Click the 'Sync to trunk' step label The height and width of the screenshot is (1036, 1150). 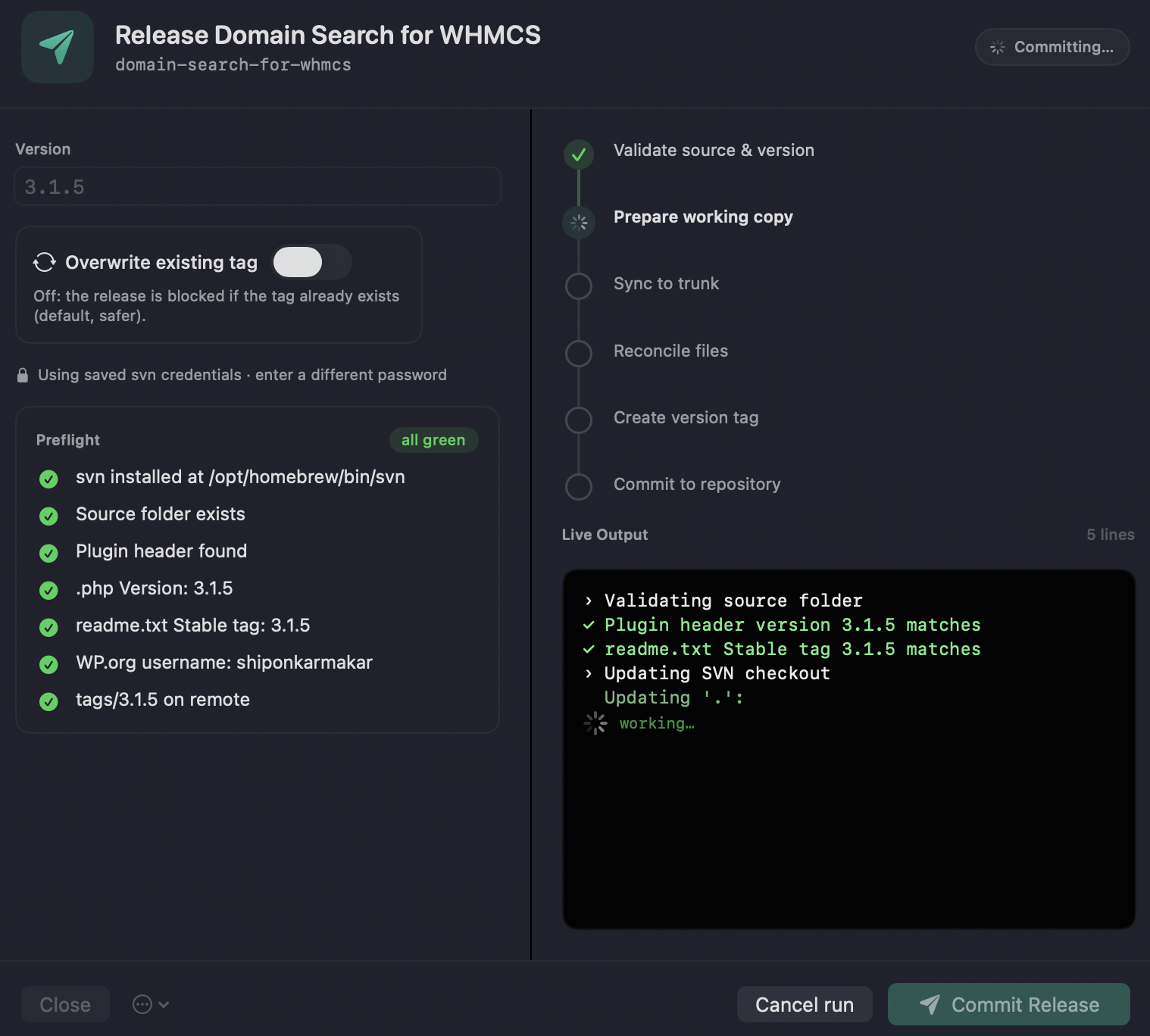[666, 283]
